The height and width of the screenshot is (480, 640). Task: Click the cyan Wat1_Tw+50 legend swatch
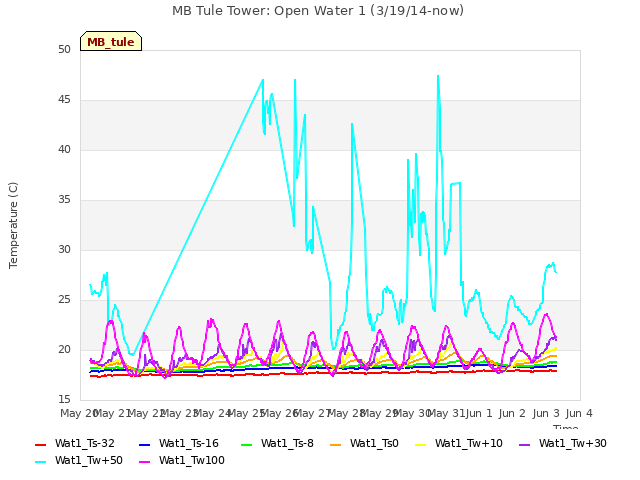coord(40,462)
